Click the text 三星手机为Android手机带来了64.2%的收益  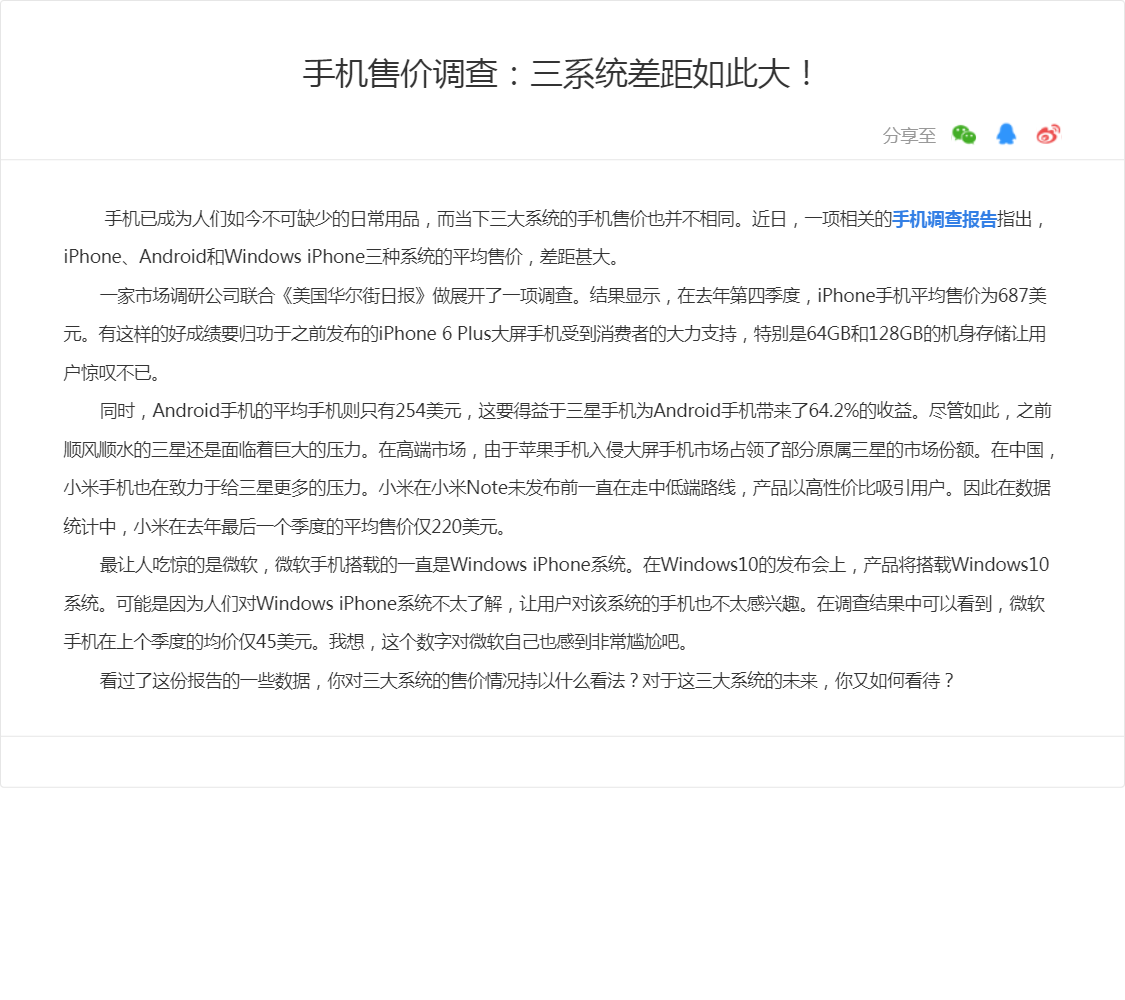coord(739,411)
